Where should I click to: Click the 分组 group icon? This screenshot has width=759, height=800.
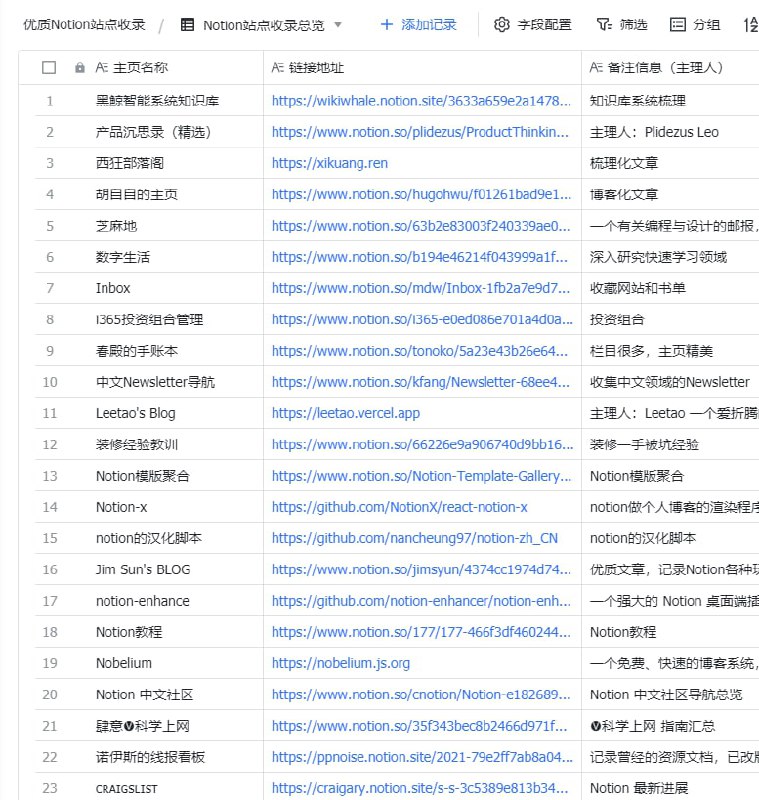(x=677, y=24)
